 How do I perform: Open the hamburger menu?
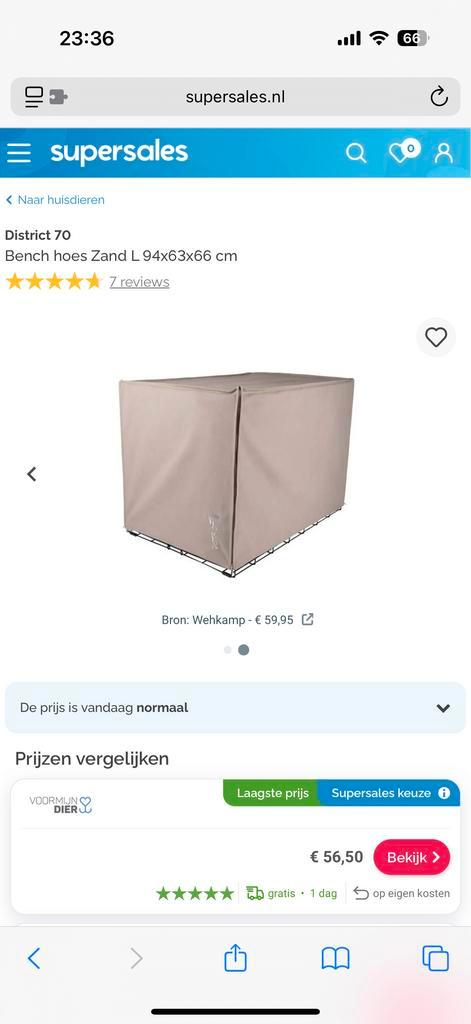(x=19, y=153)
